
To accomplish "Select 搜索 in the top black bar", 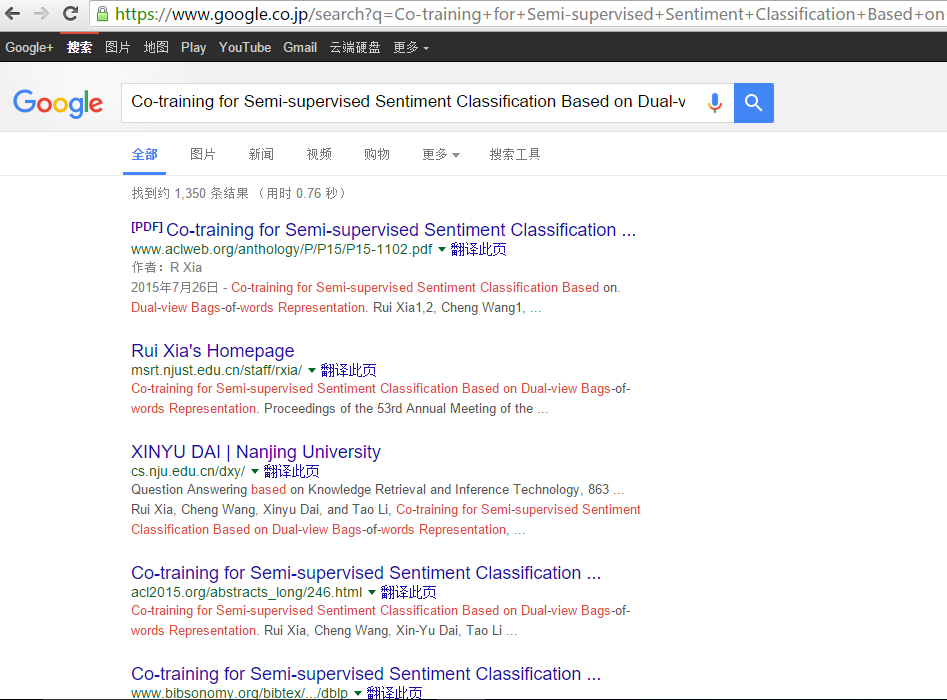I will [79, 47].
